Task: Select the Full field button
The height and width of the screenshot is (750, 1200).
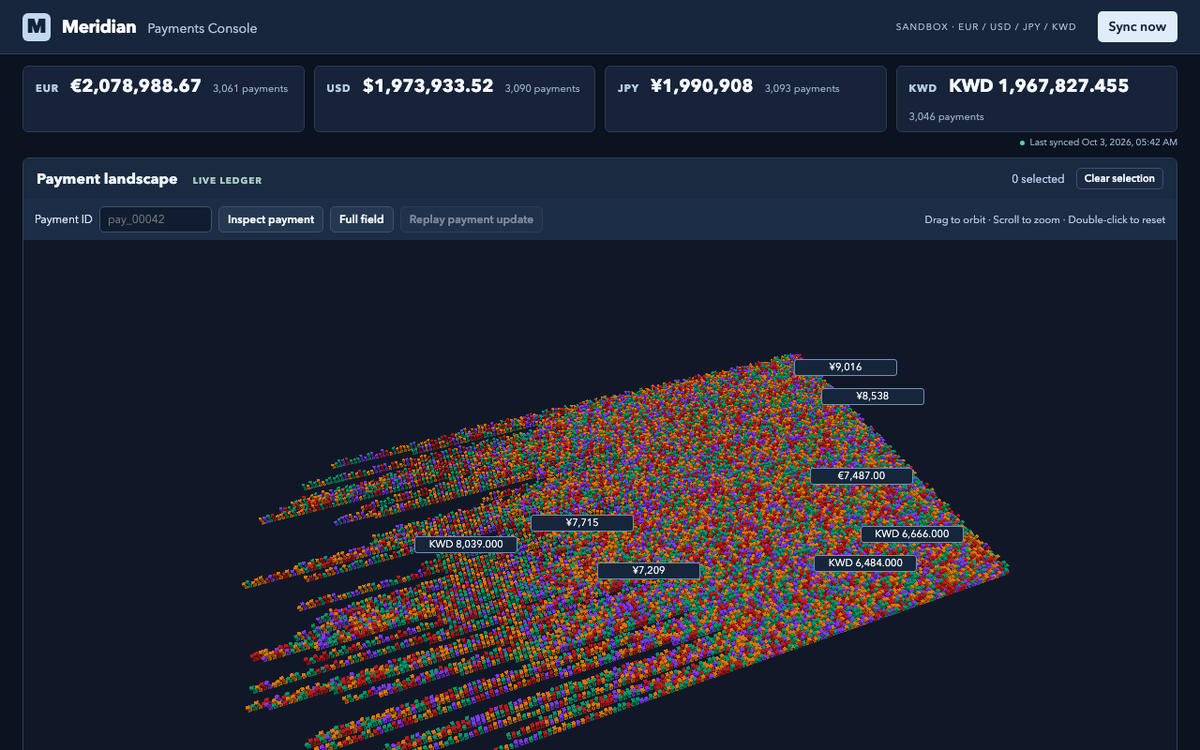Action: click(x=361, y=219)
